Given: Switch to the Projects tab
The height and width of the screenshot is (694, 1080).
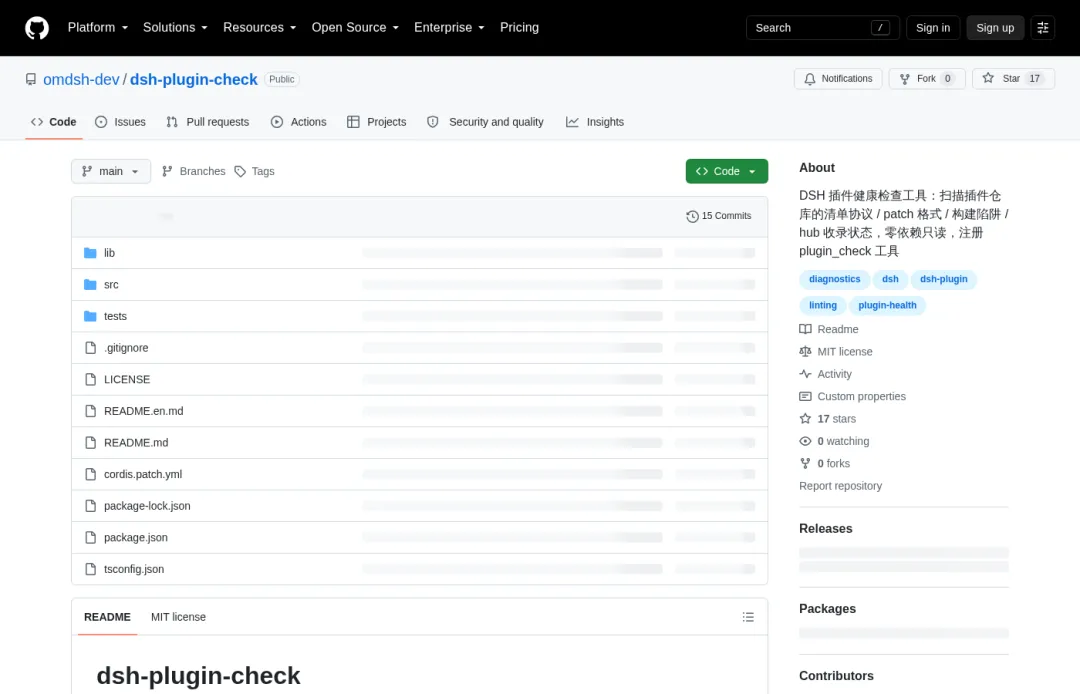Looking at the screenshot, I should pyautogui.click(x=377, y=122).
